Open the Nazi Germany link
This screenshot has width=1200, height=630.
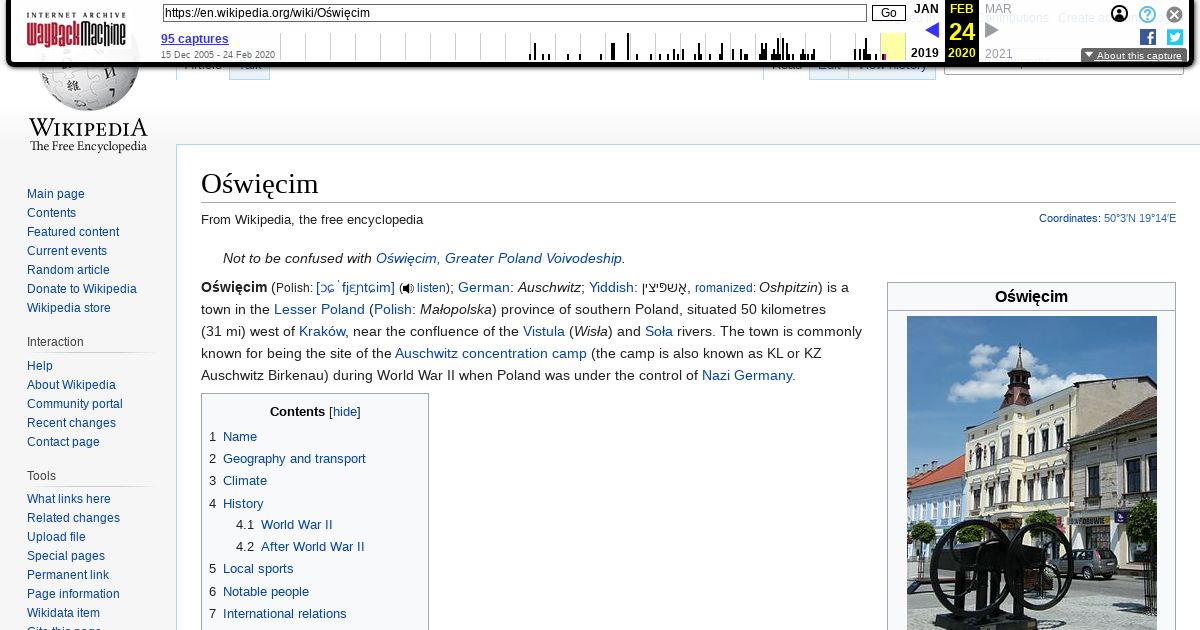pyautogui.click(x=747, y=376)
